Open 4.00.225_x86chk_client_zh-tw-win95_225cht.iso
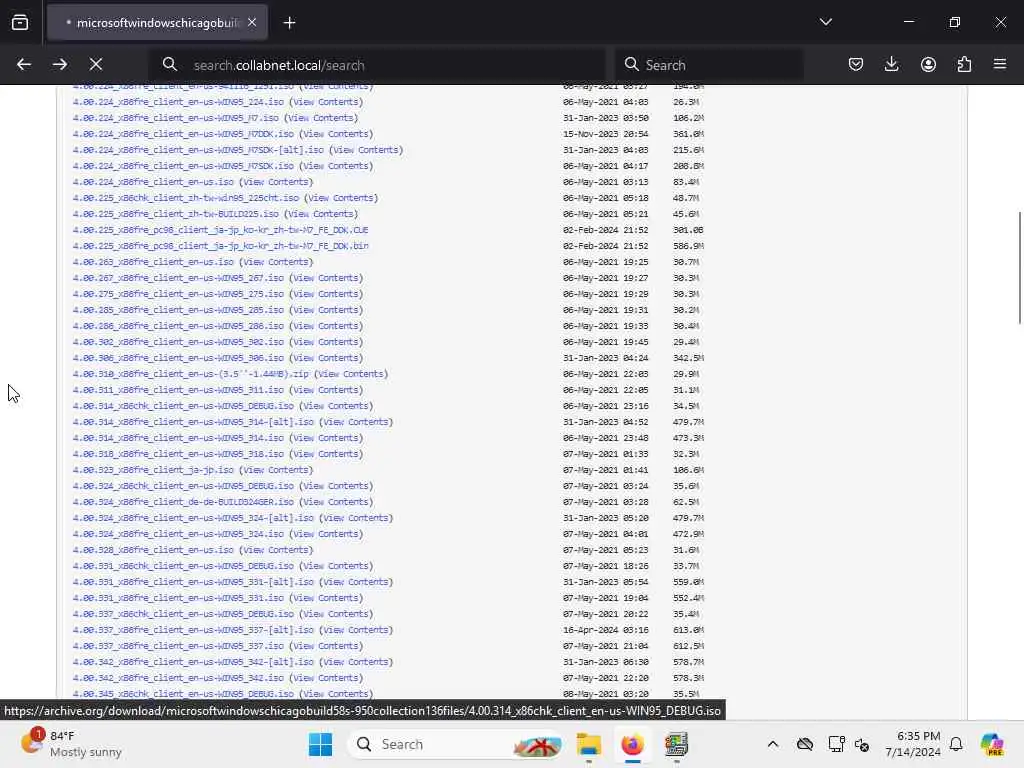1024x768 pixels. 186,198
